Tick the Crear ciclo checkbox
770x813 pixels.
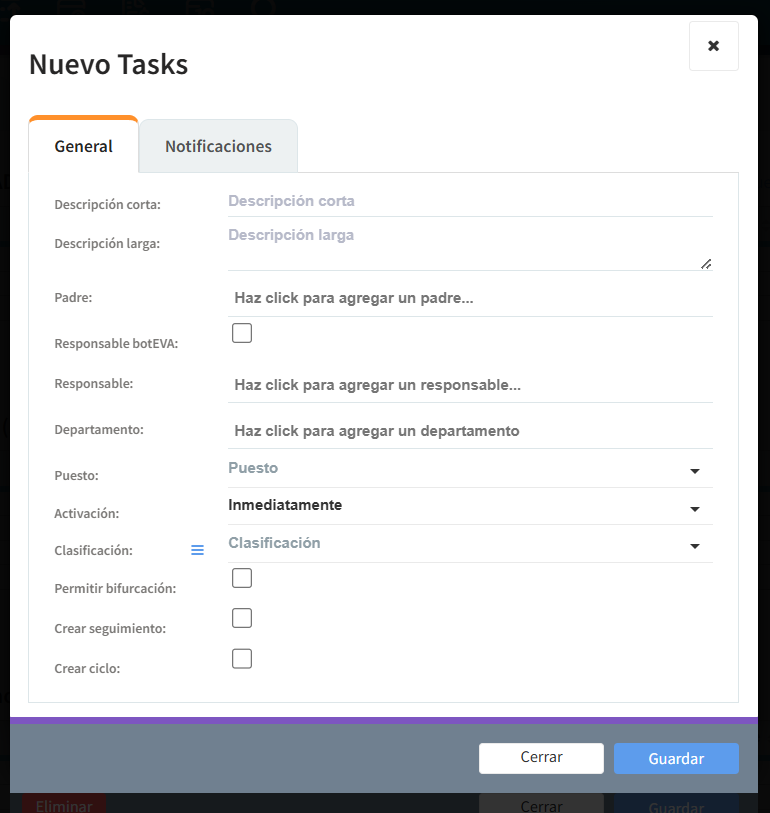[242, 659]
